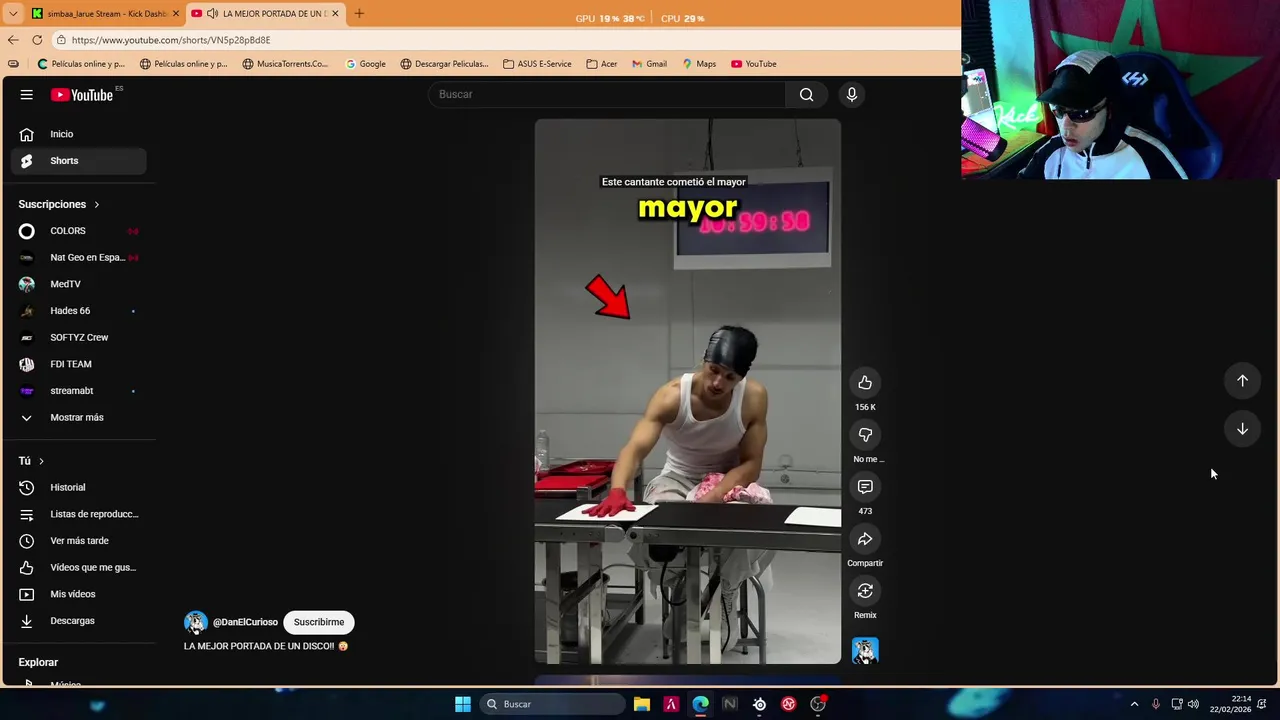Open SOFTYZ Crew channel subscription
This screenshot has height=720, width=1280.
[x=78, y=338]
